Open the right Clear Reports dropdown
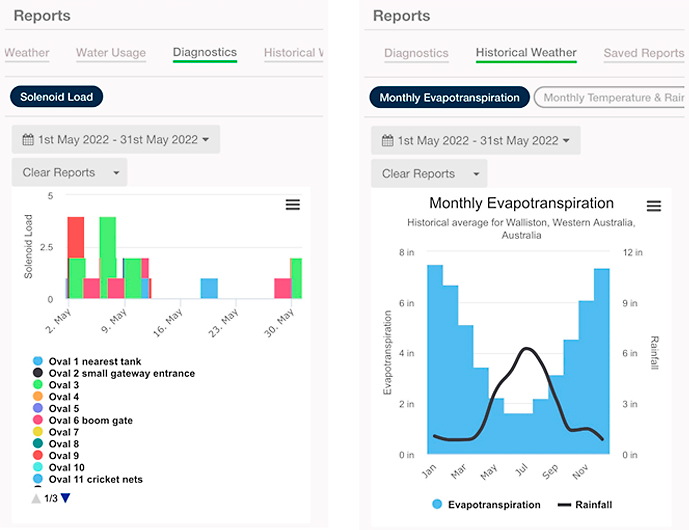689x530 pixels. pos(429,174)
